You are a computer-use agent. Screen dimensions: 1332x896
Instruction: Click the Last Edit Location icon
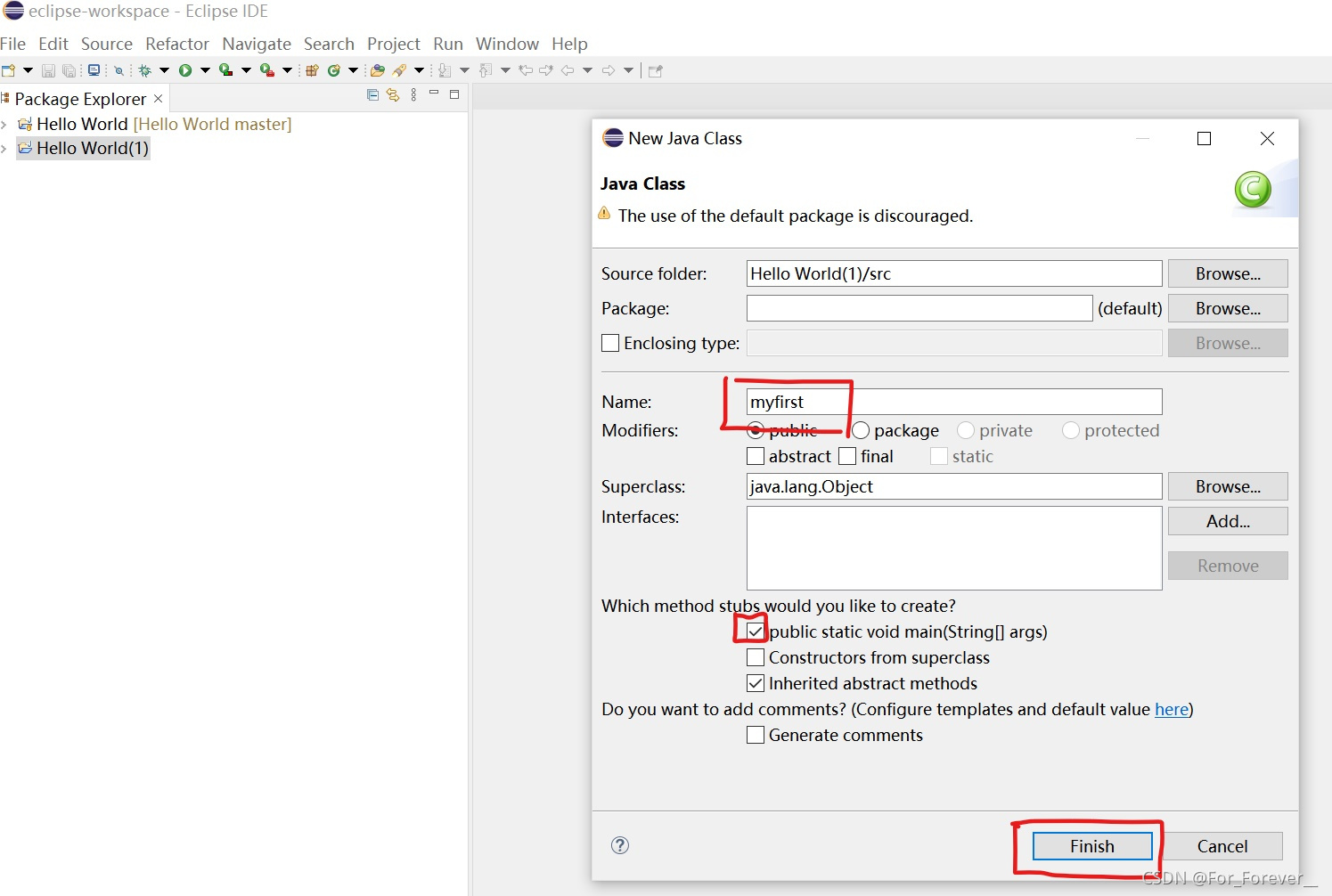point(526,70)
